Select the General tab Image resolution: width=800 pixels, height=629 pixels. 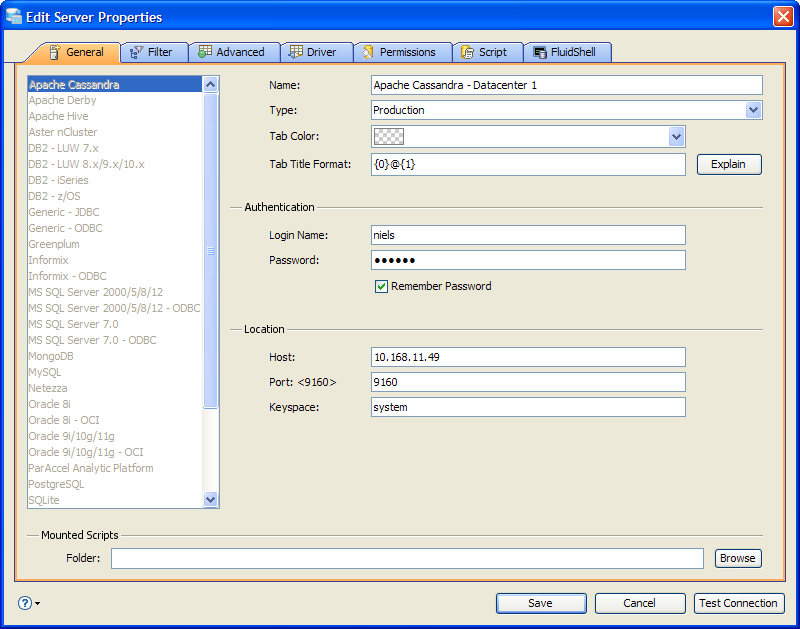[79, 52]
